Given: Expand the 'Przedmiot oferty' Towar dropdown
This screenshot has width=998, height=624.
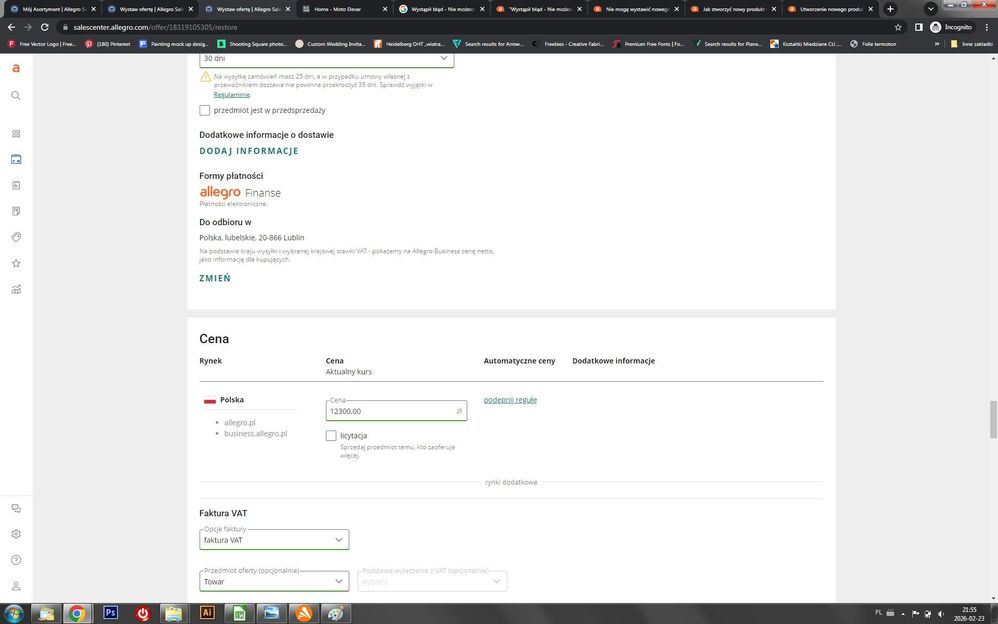Looking at the screenshot, I should click(x=274, y=581).
